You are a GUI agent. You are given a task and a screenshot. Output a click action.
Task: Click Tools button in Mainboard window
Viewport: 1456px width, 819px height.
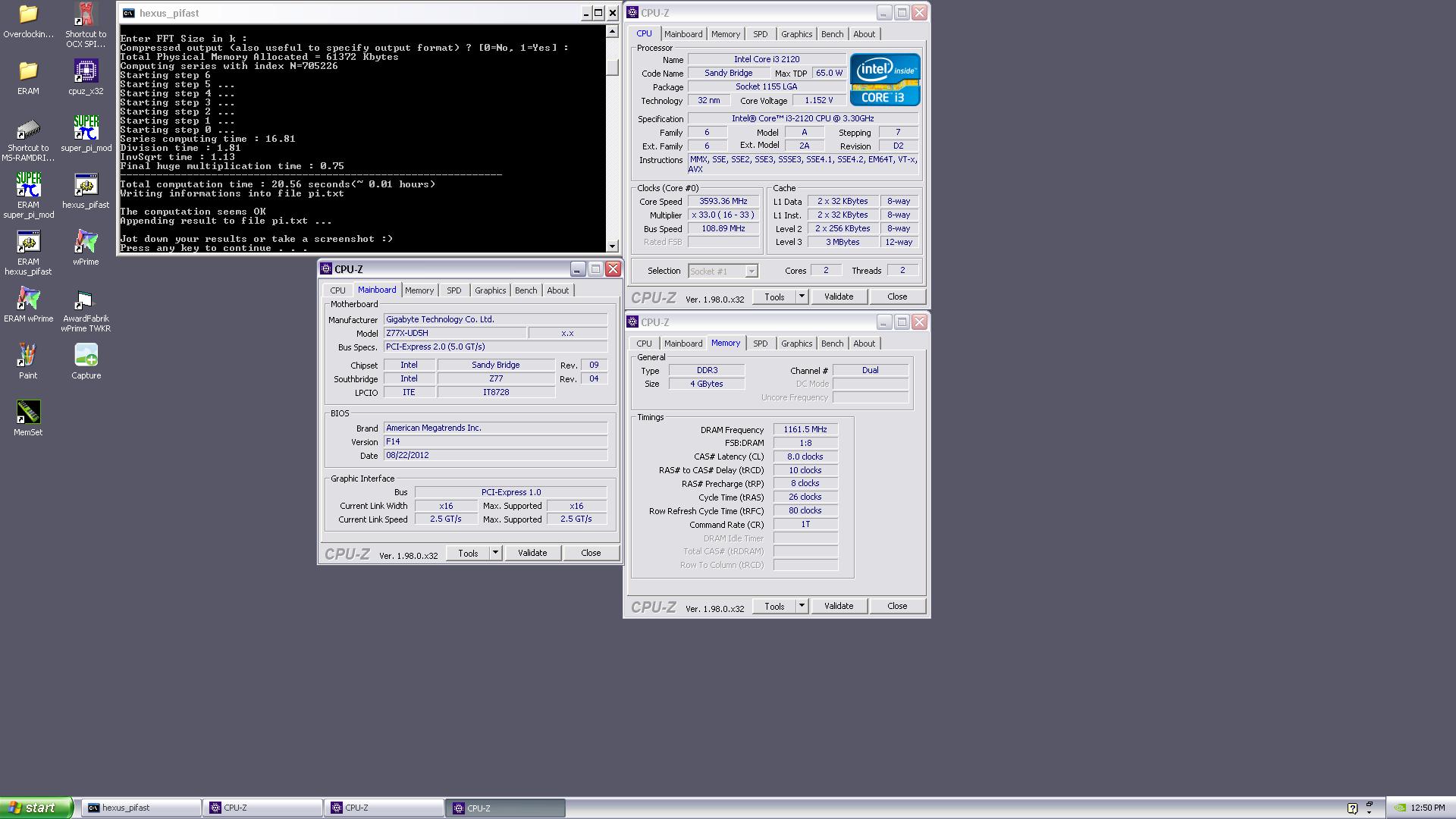(x=468, y=553)
